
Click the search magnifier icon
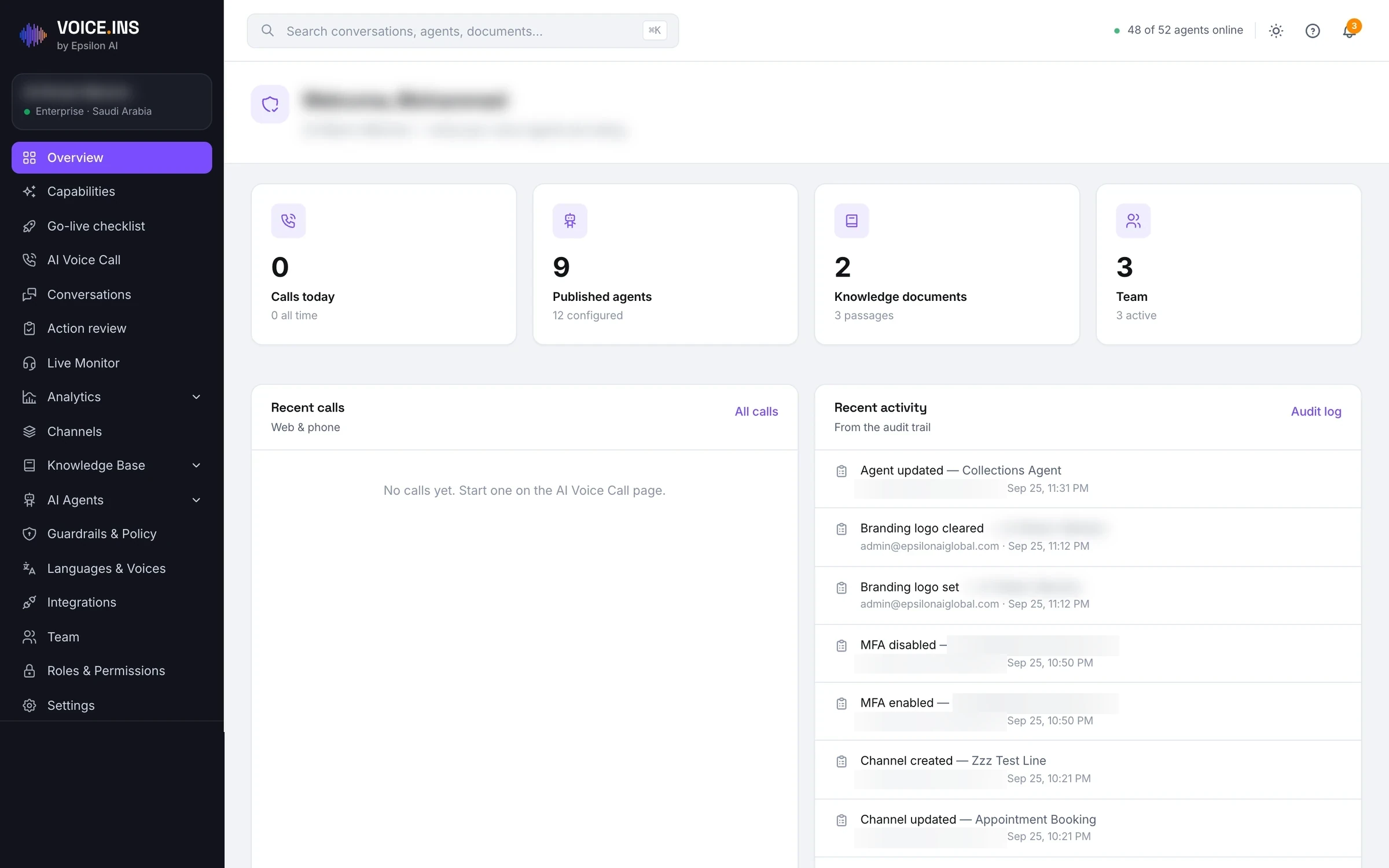(x=267, y=31)
